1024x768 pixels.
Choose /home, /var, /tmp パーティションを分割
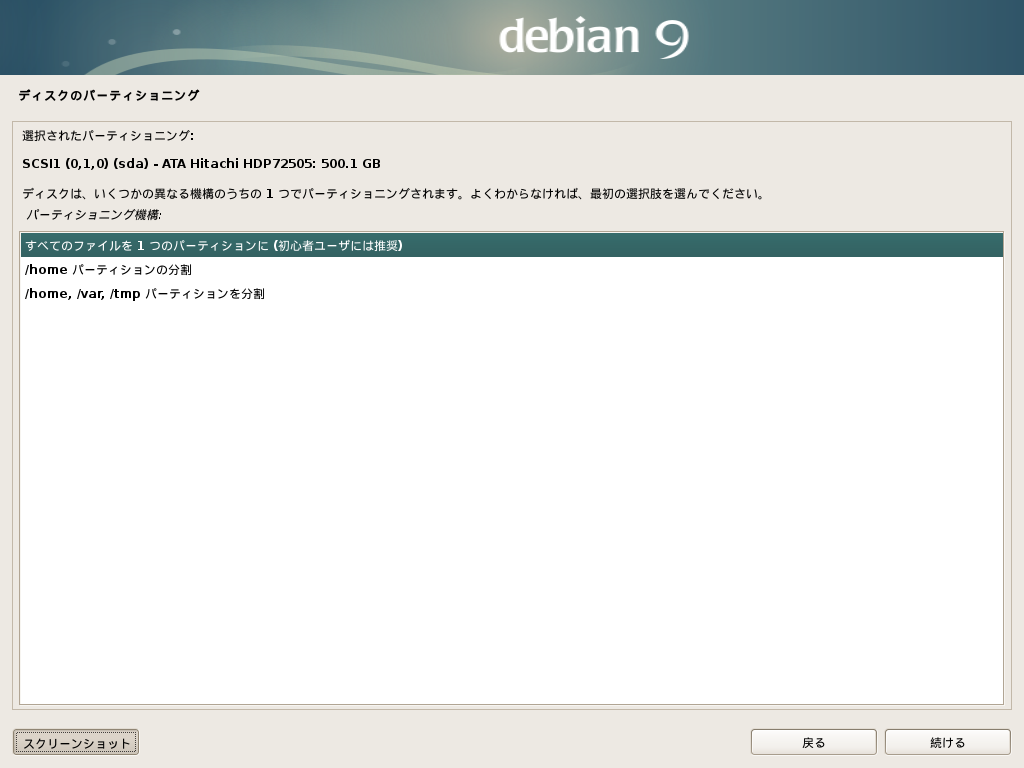(x=511, y=294)
